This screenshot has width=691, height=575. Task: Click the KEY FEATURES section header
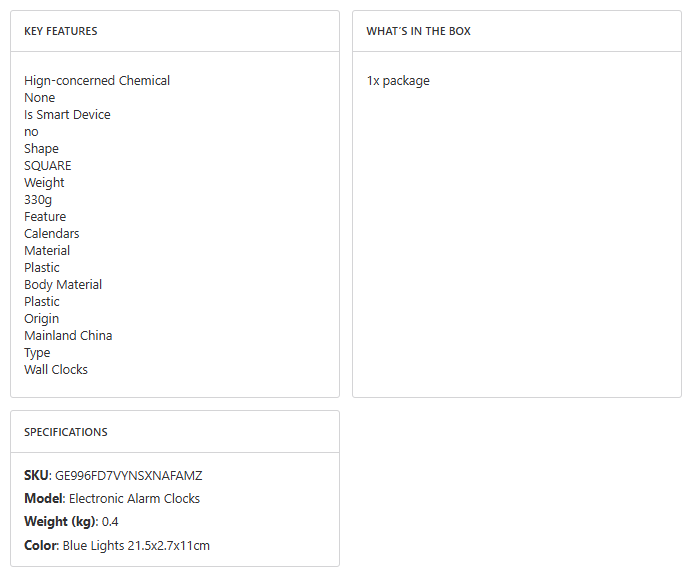61,31
